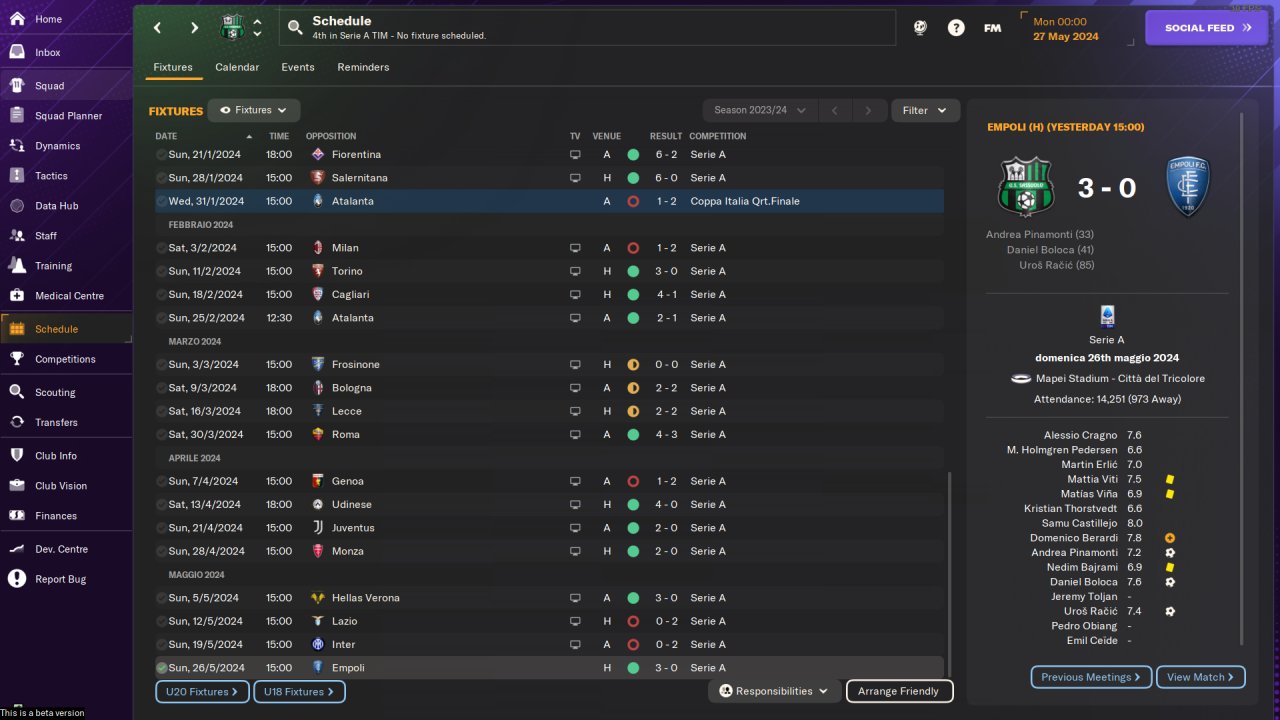Tick the checkbox for Roma fixture 30/3/2024

pos(161,435)
